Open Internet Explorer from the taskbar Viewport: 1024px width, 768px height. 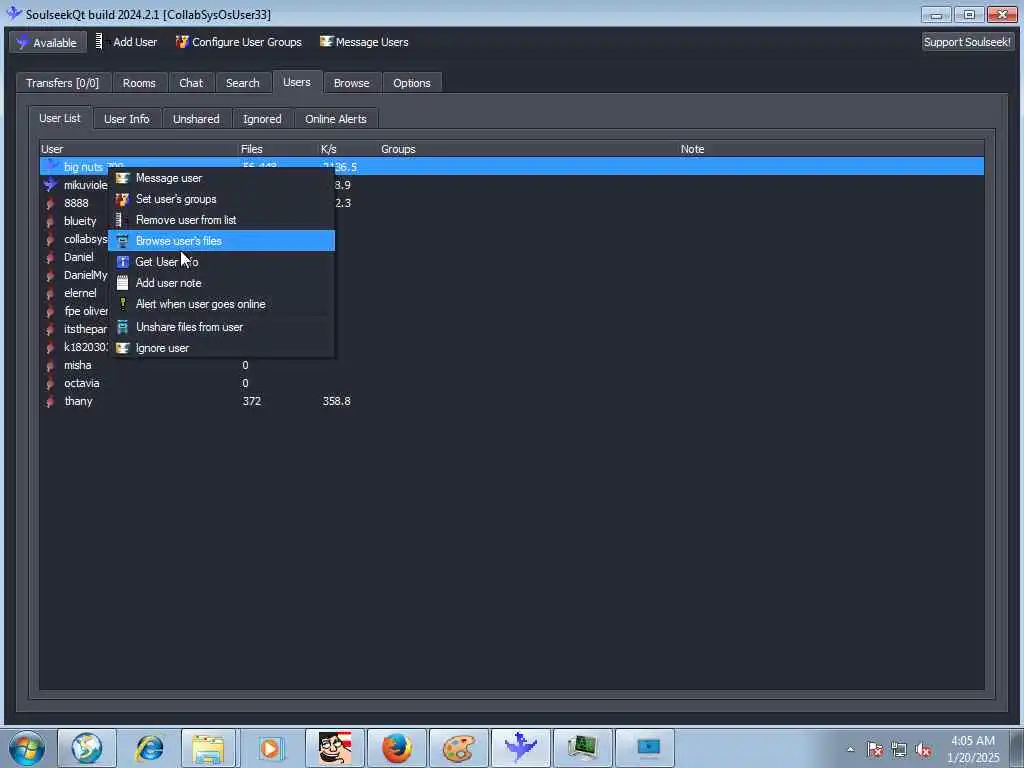point(149,748)
